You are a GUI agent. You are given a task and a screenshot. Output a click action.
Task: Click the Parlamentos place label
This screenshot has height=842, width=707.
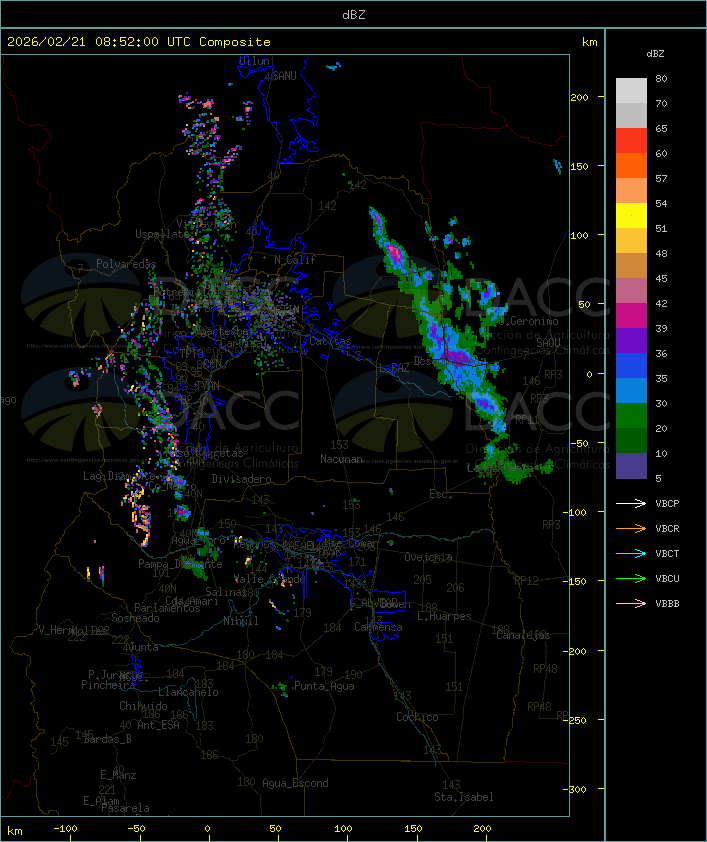pos(167,608)
